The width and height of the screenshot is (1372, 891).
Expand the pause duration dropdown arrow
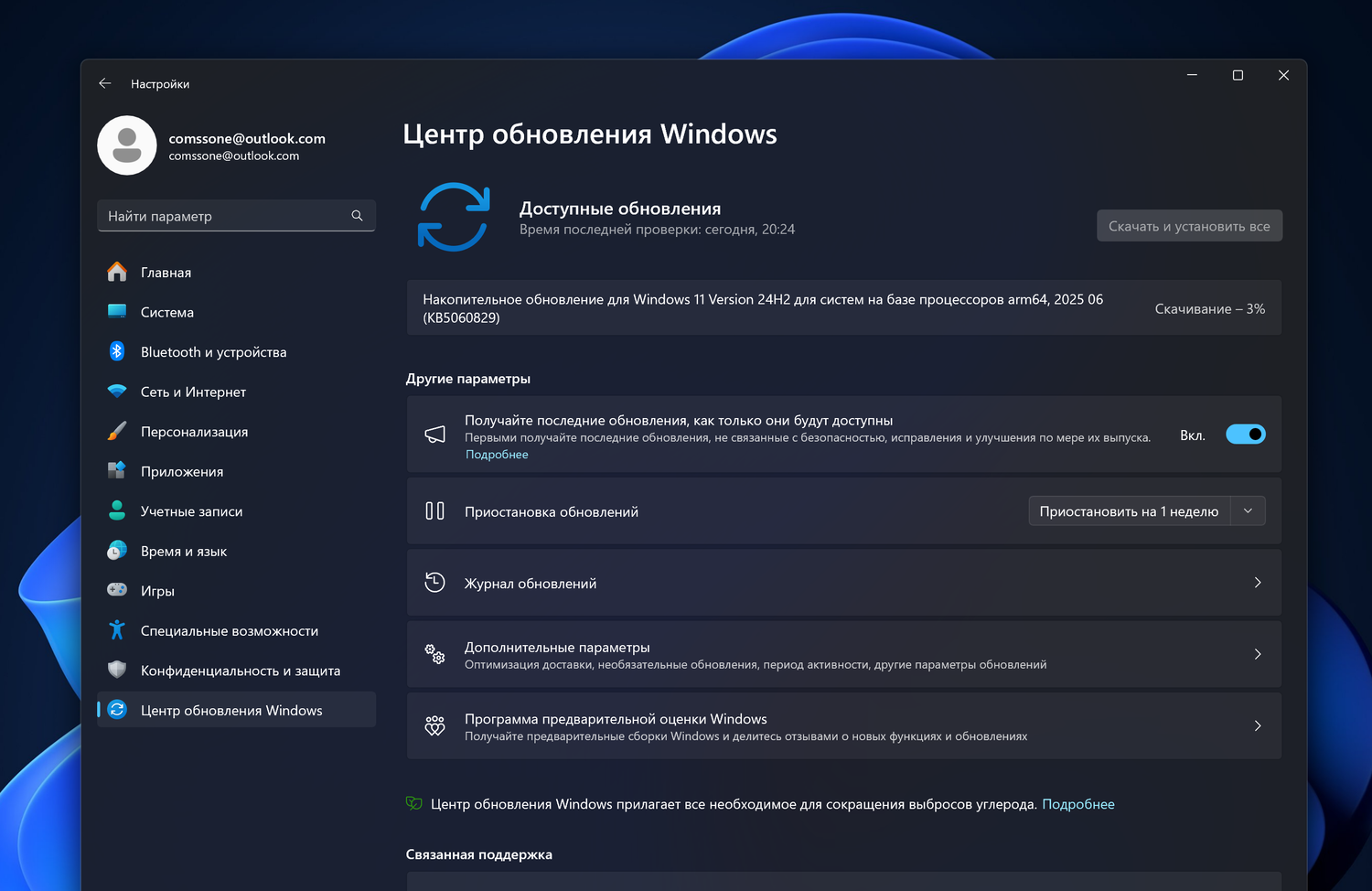click(x=1248, y=511)
